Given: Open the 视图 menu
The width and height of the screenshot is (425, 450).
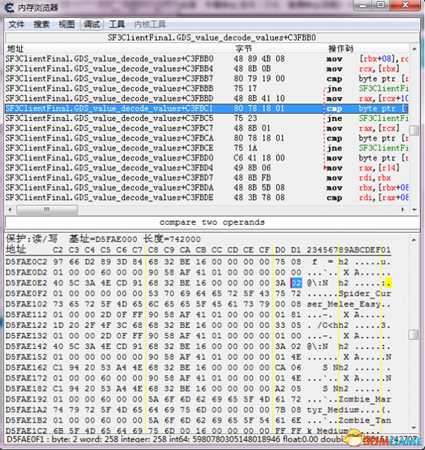Looking at the screenshot, I should pos(66,24).
